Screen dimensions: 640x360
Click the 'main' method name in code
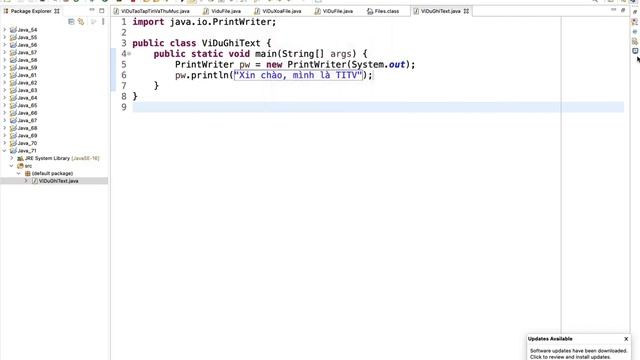point(266,54)
